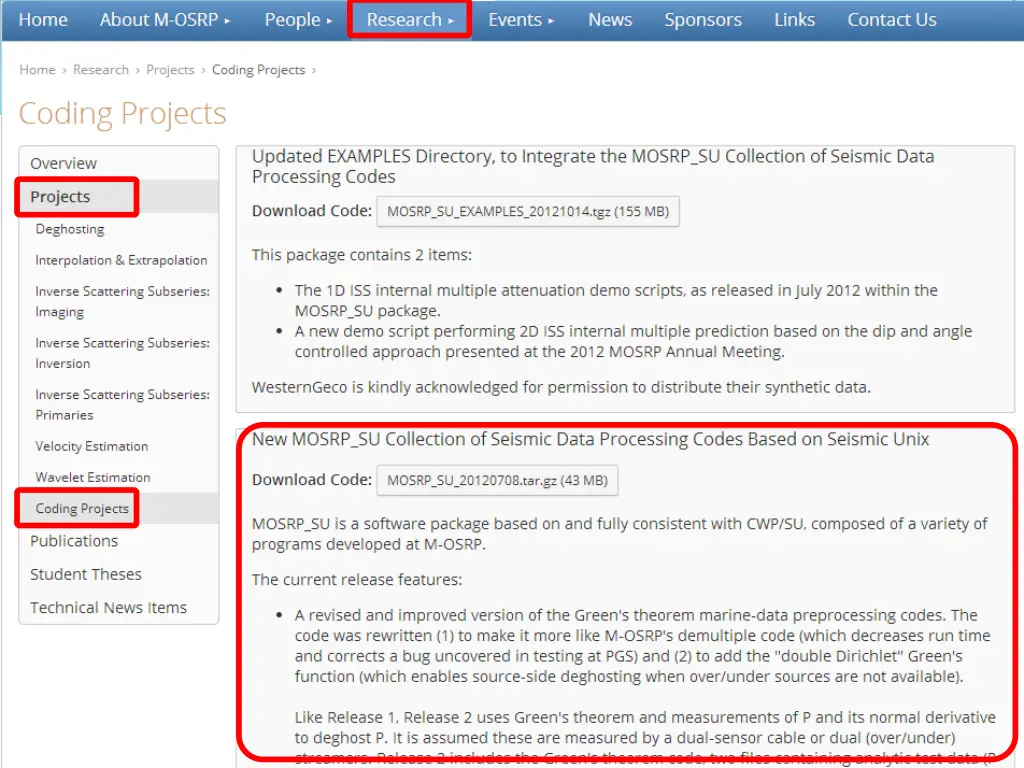Open the Links page
The width and height of the screenshot is (1024, 768).
(794, 20)
